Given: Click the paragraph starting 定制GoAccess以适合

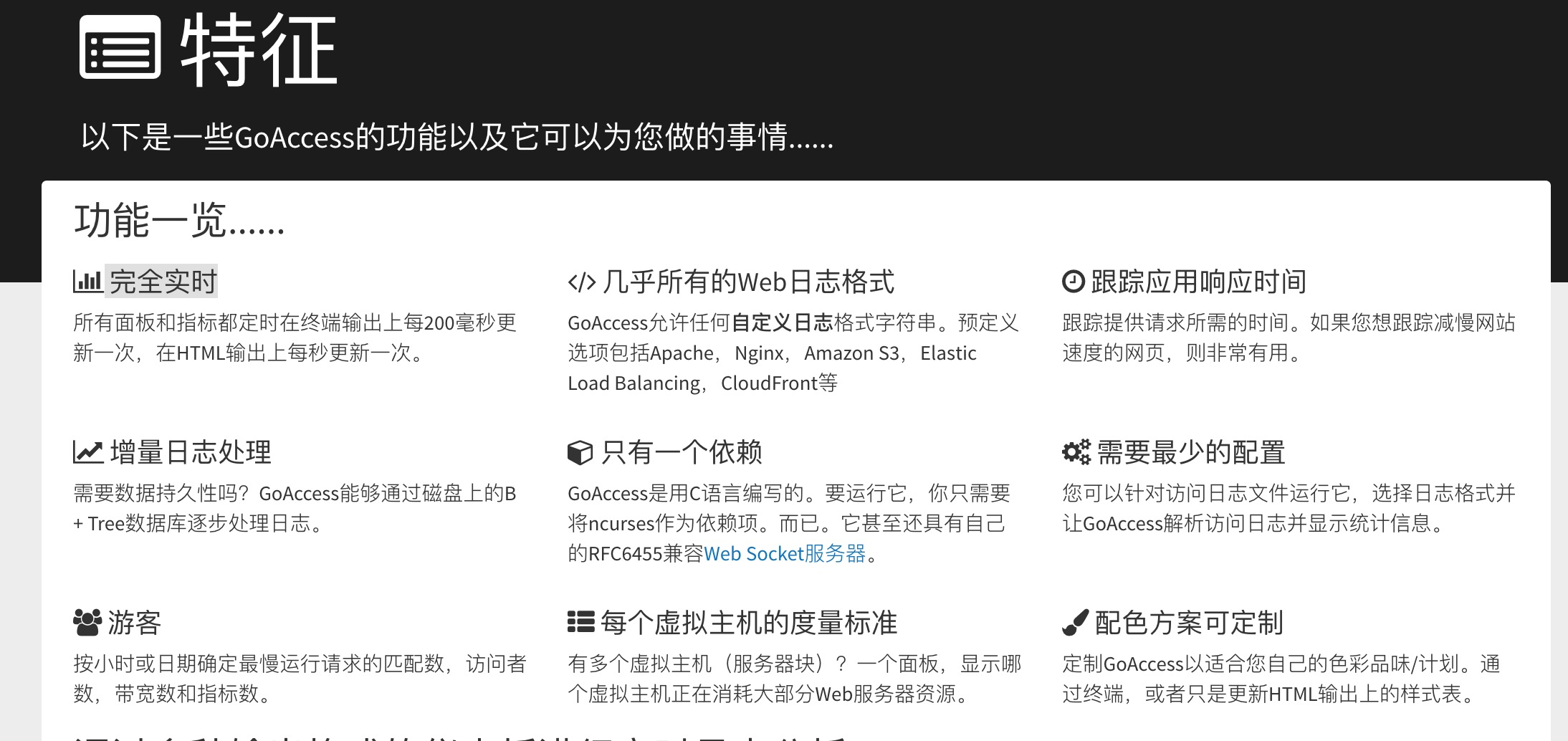Looking at the screenshot, I should click(x=1281, y=679).
